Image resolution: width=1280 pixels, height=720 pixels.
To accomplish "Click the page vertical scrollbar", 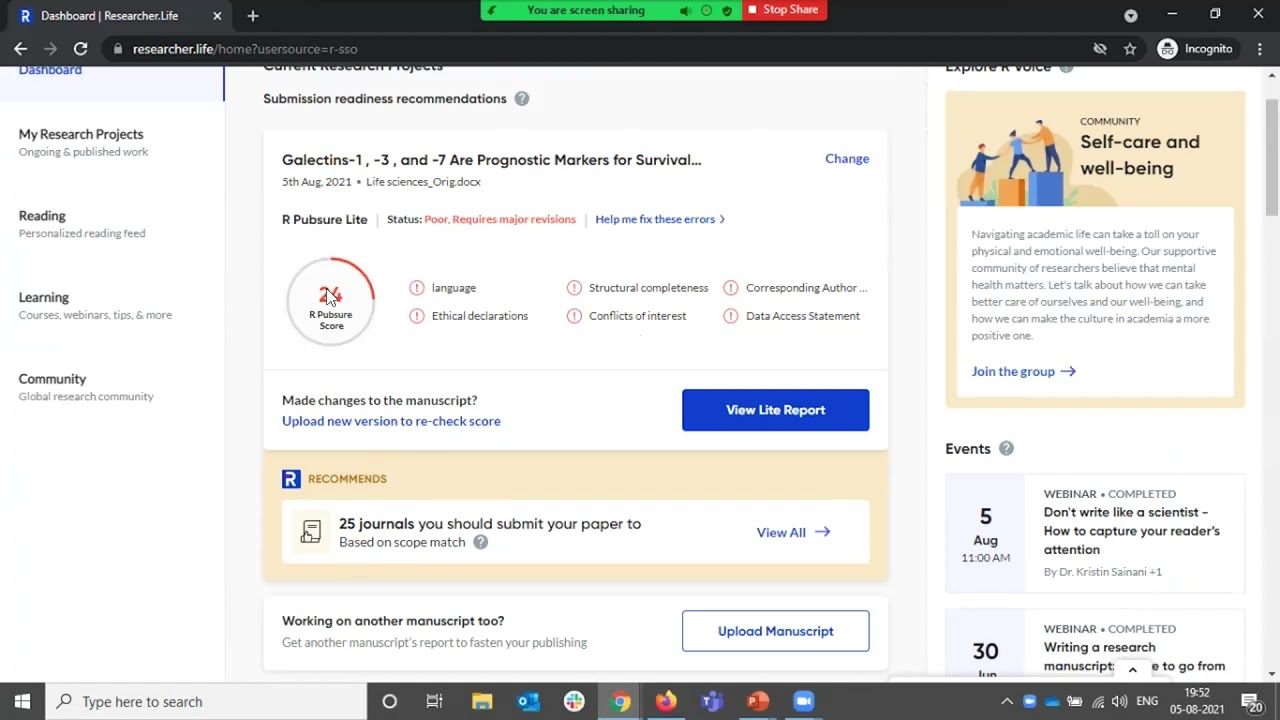I will [1271, 157].
